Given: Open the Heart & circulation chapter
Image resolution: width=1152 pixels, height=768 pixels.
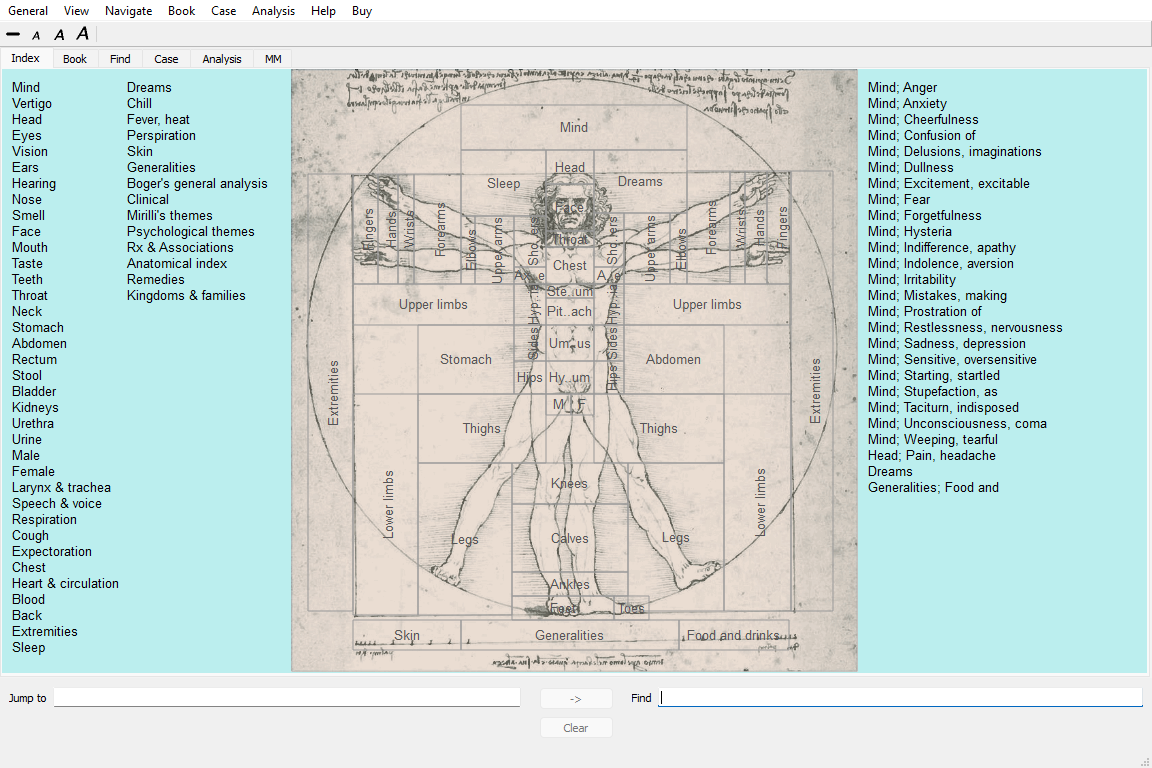Looking at the screenshot, I should coord(65,584).
